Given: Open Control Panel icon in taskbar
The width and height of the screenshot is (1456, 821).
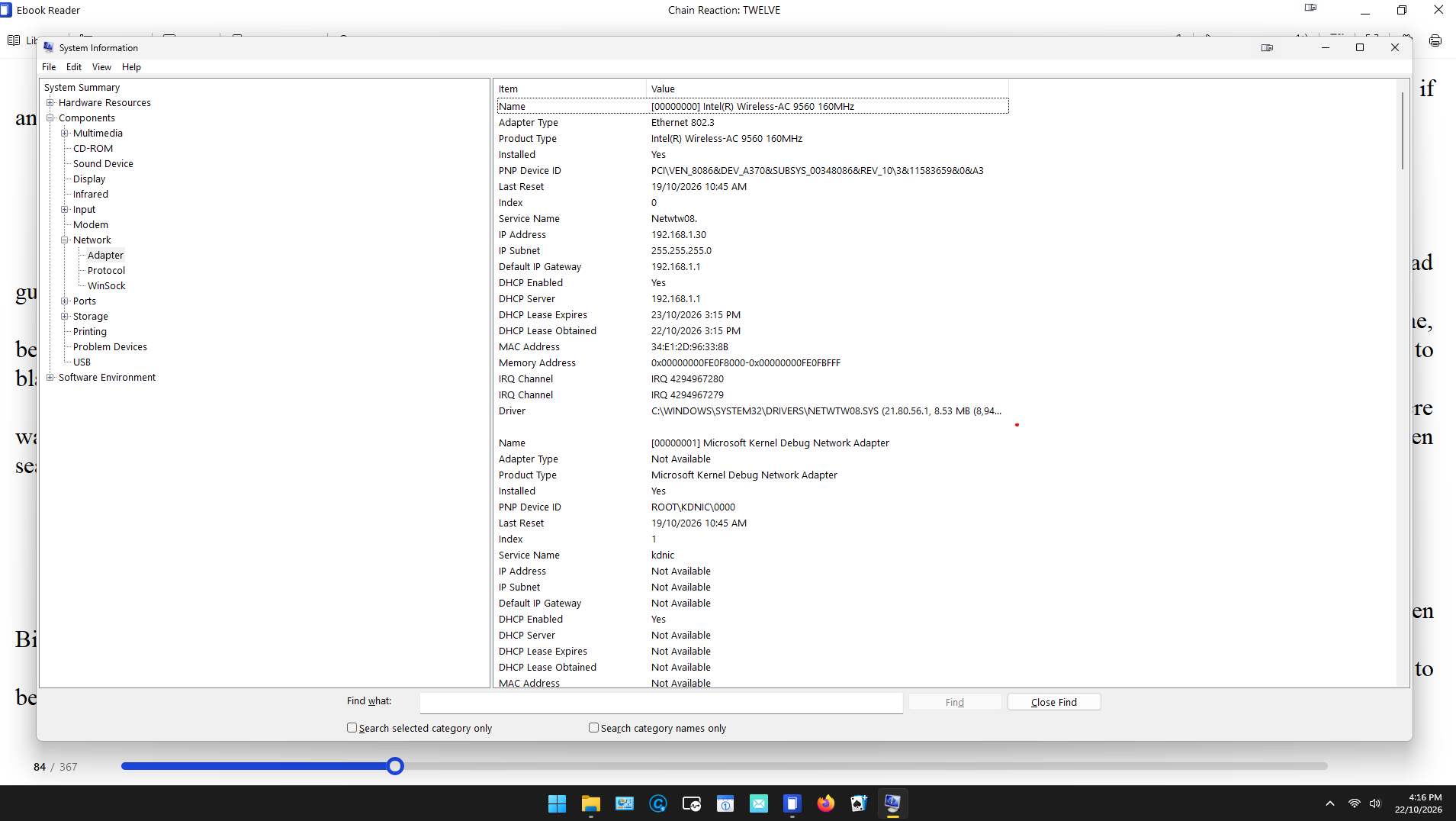Looking at the screenshot, I should pos(624,803).
